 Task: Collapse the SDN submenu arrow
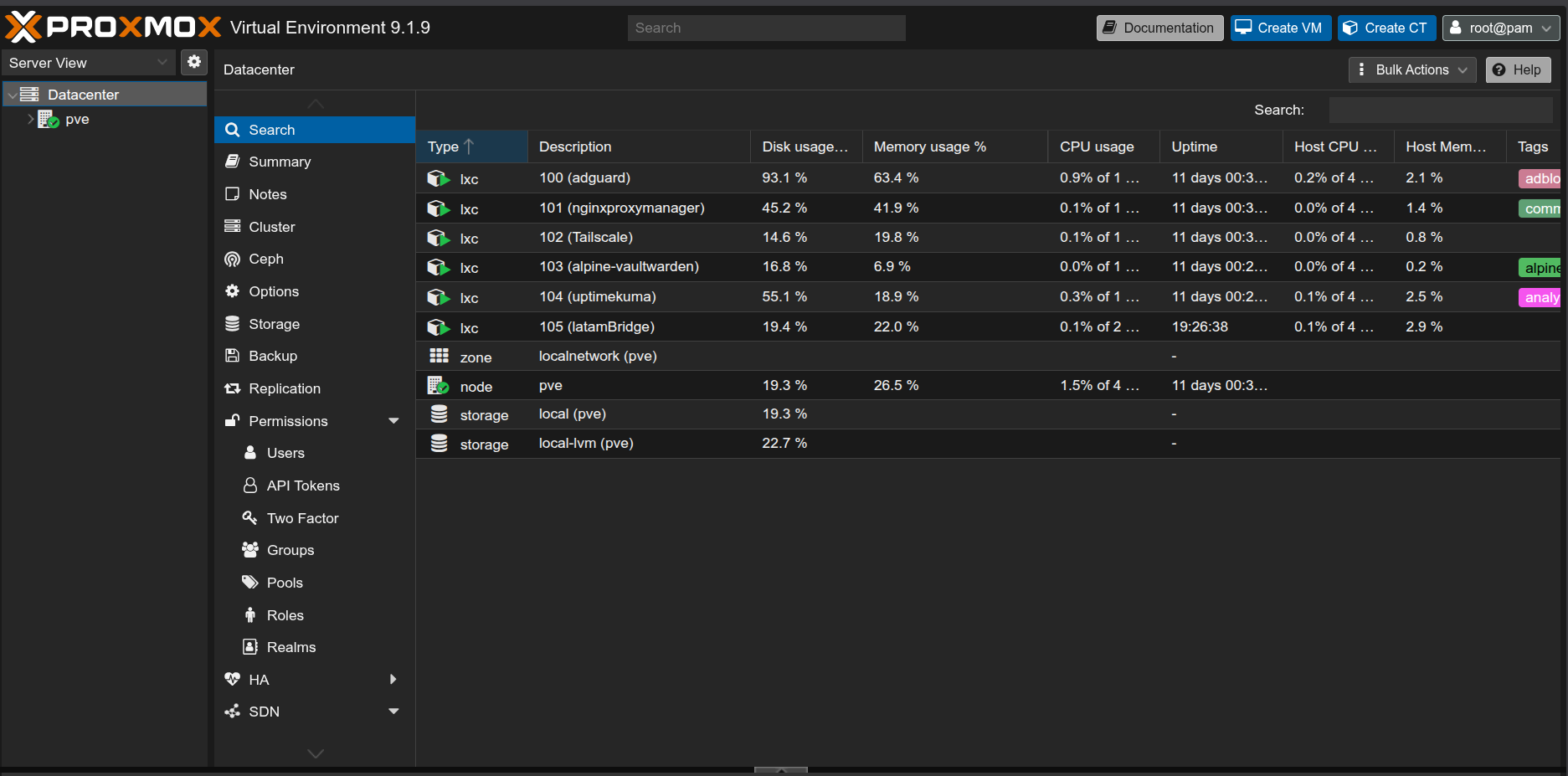click(393, 711)
